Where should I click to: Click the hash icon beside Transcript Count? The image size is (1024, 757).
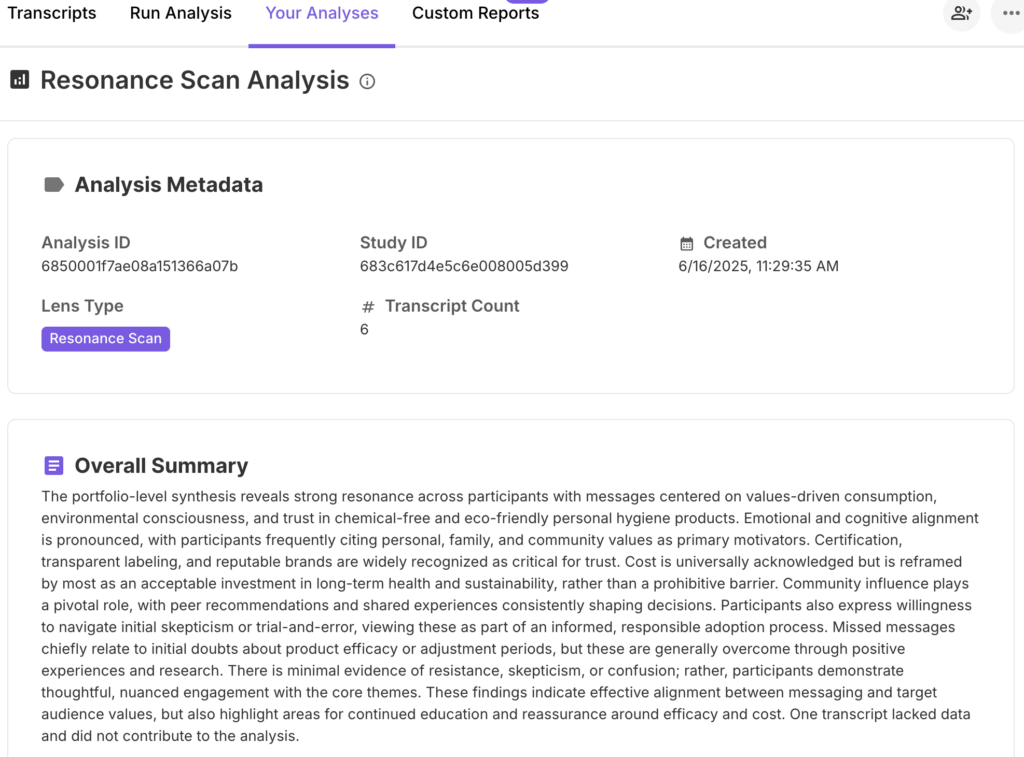click(367, 307)
